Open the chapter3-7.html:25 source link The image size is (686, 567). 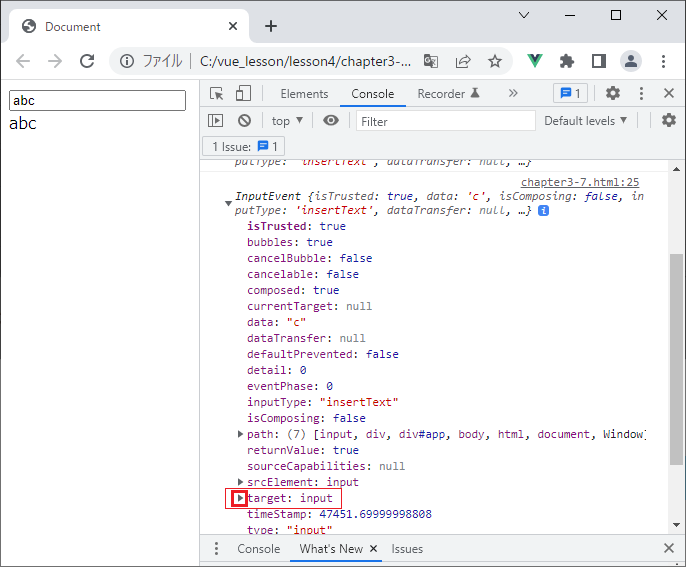(580, 182)
